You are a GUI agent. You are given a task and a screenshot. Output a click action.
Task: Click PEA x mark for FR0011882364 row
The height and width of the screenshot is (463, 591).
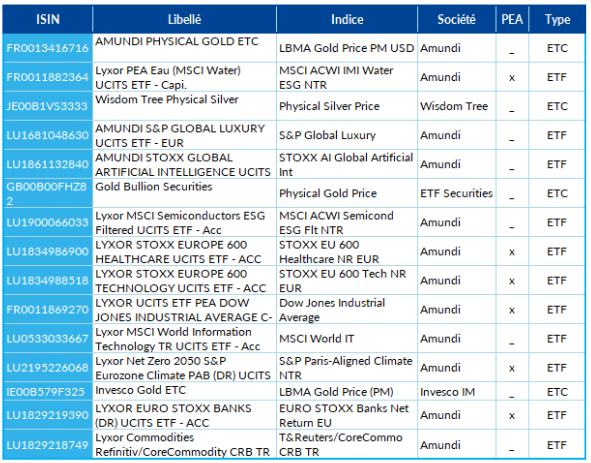coord(512,78)
